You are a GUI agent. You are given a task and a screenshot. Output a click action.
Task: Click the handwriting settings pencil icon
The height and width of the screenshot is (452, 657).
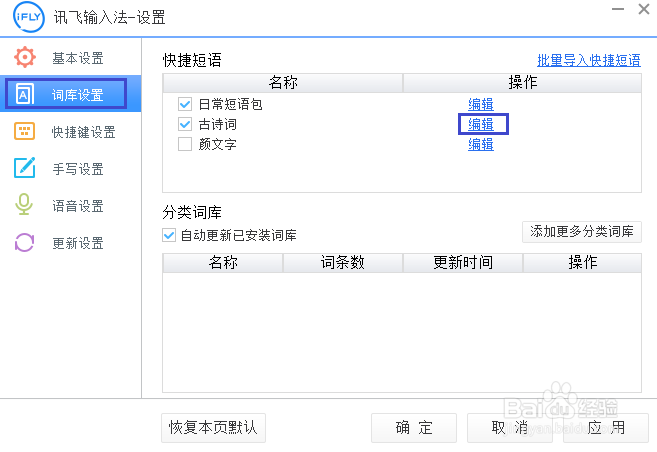(24, 169)
